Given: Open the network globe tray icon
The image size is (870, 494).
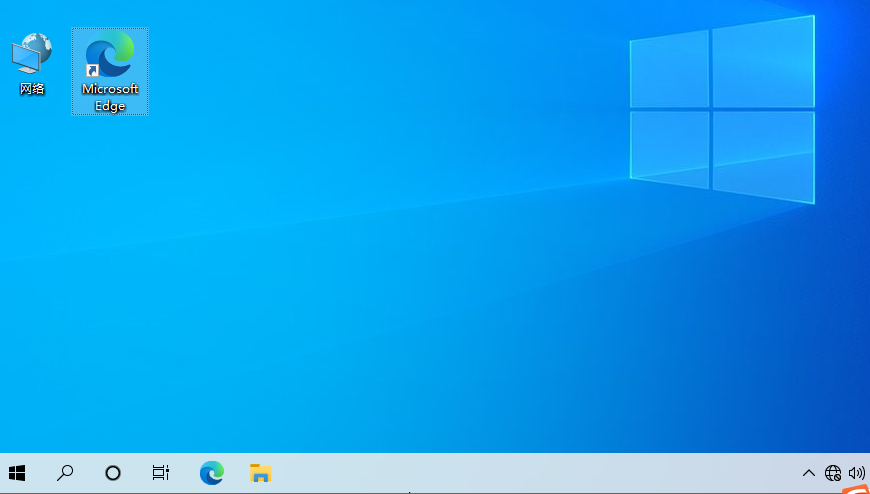Looking at the screenshot, I should pos(833,473).
